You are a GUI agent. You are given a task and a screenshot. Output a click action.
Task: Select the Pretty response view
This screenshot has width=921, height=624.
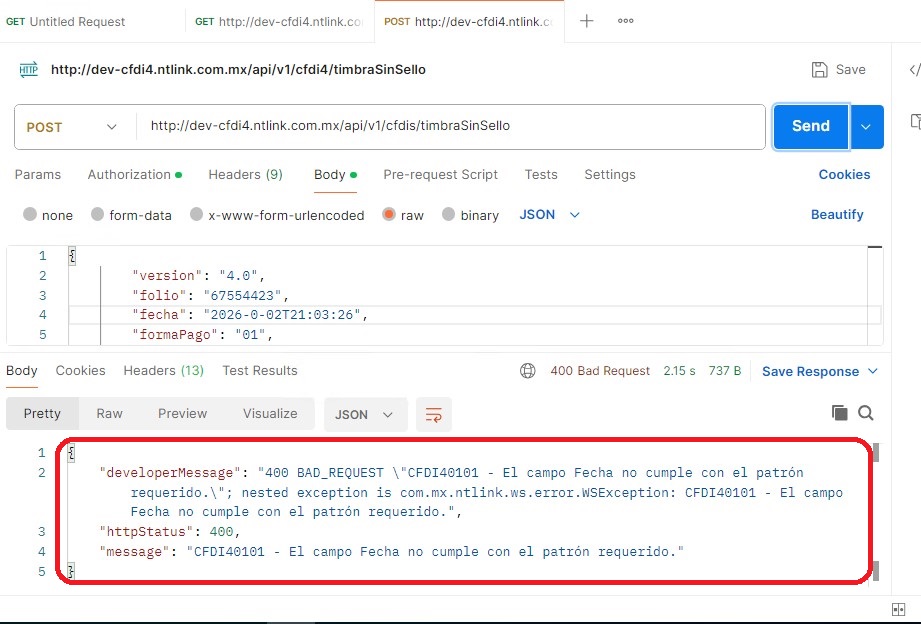click(x=42, y=414)
